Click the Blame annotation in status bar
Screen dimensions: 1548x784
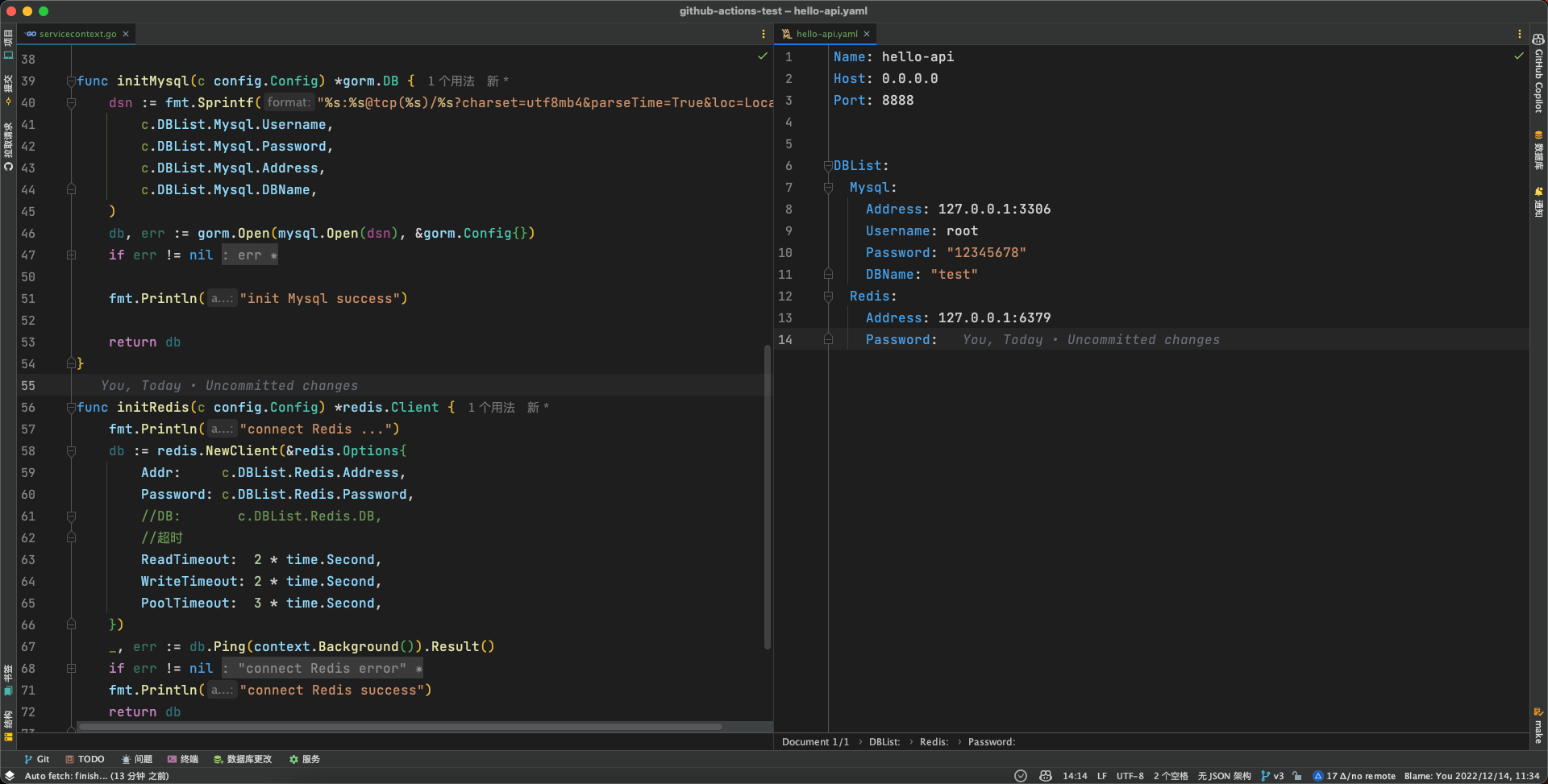(x=1472, y=776)
